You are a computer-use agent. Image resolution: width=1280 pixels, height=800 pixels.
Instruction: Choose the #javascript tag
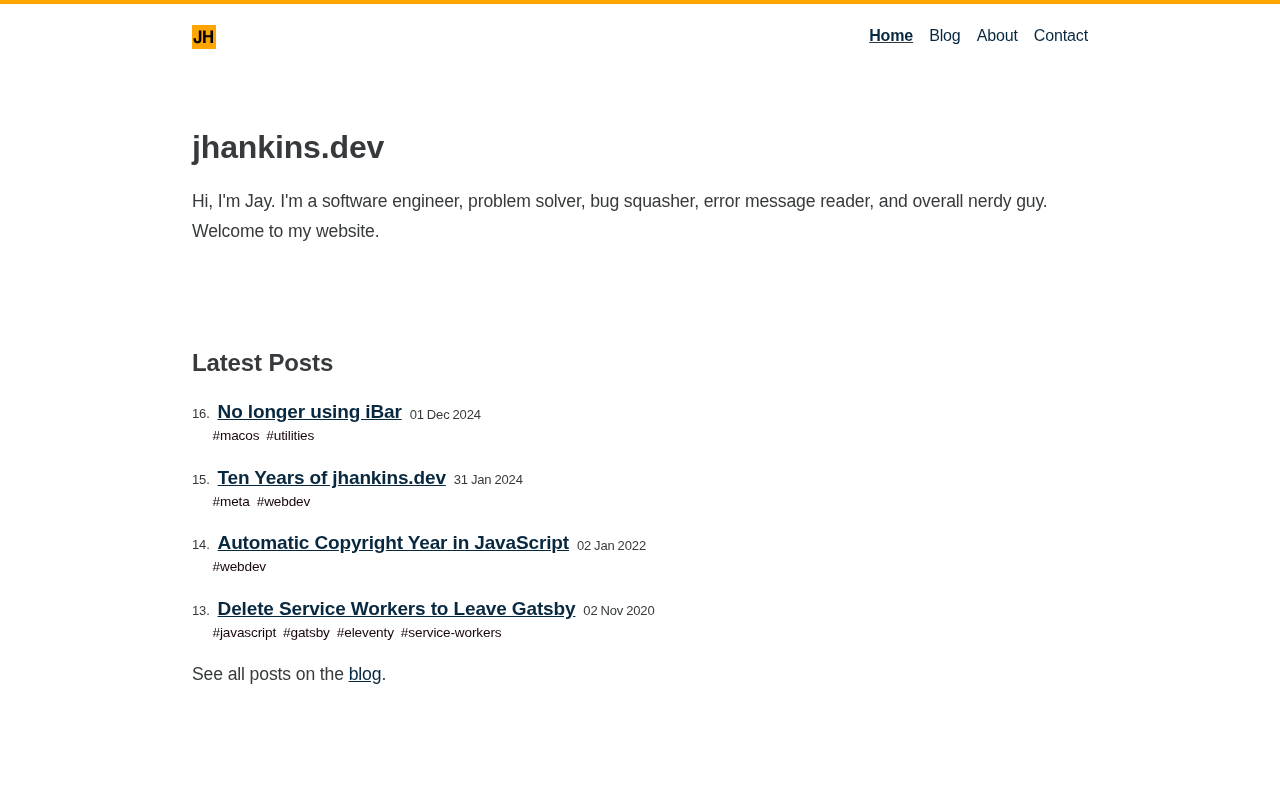[x=244, y=633]
